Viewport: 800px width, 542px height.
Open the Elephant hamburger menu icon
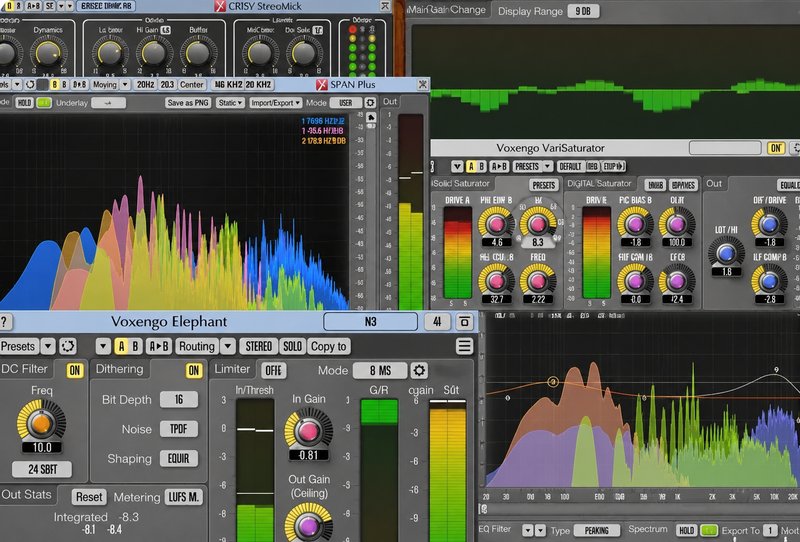[x=464, y=346]
